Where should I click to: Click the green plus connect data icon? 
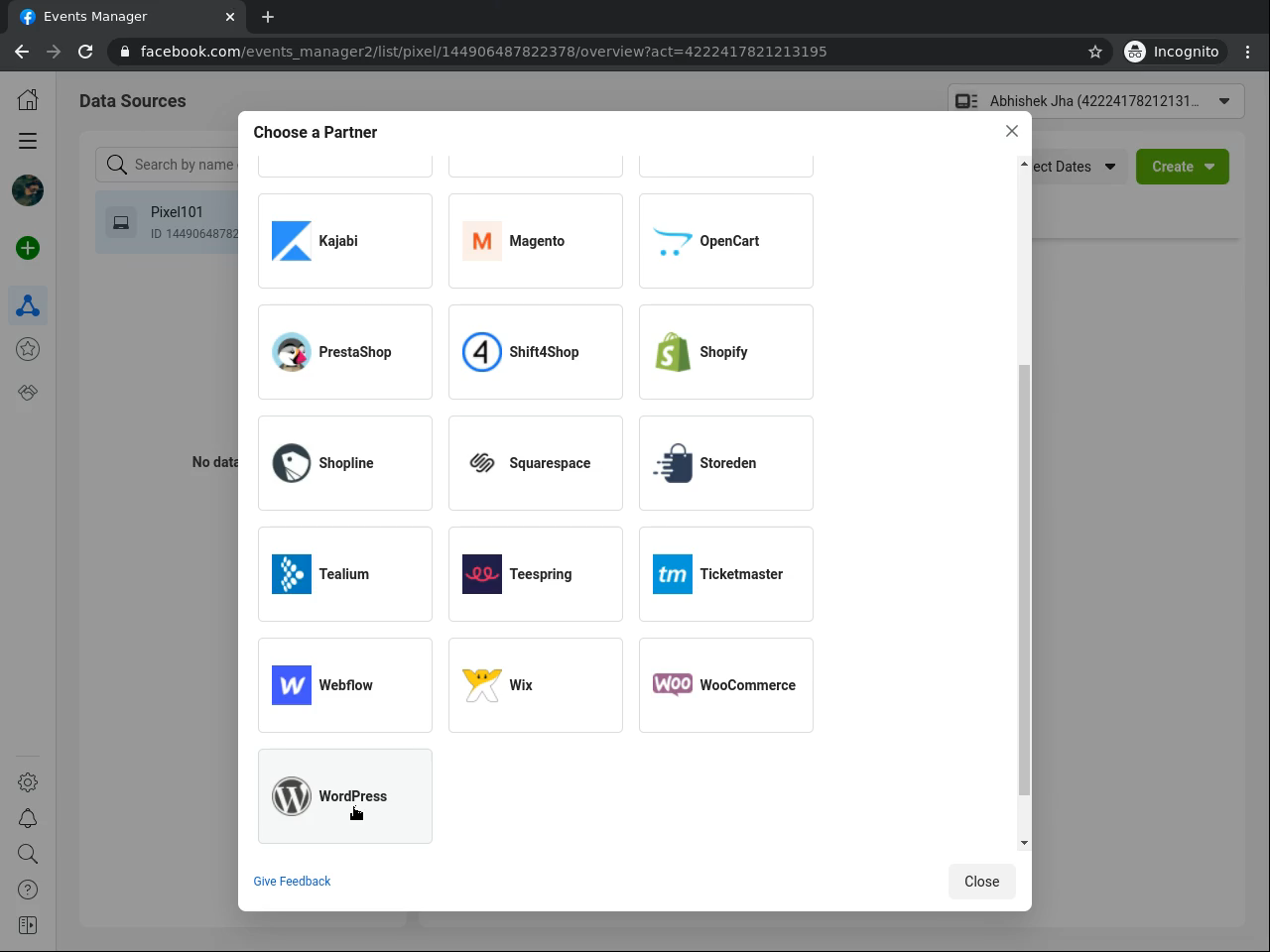click(28, 248)
